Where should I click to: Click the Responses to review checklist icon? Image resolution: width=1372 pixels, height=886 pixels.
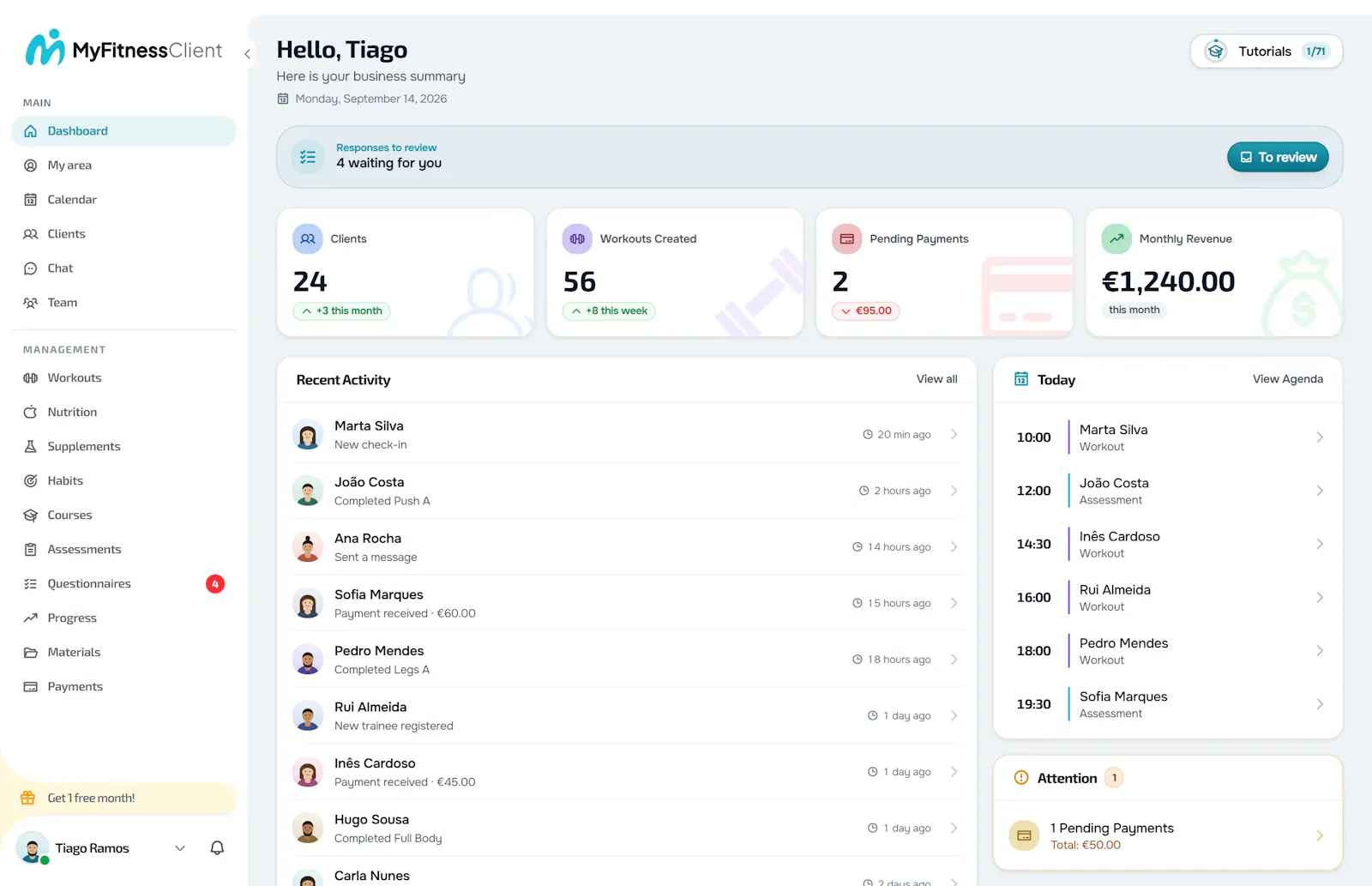(x=308, y=157)
